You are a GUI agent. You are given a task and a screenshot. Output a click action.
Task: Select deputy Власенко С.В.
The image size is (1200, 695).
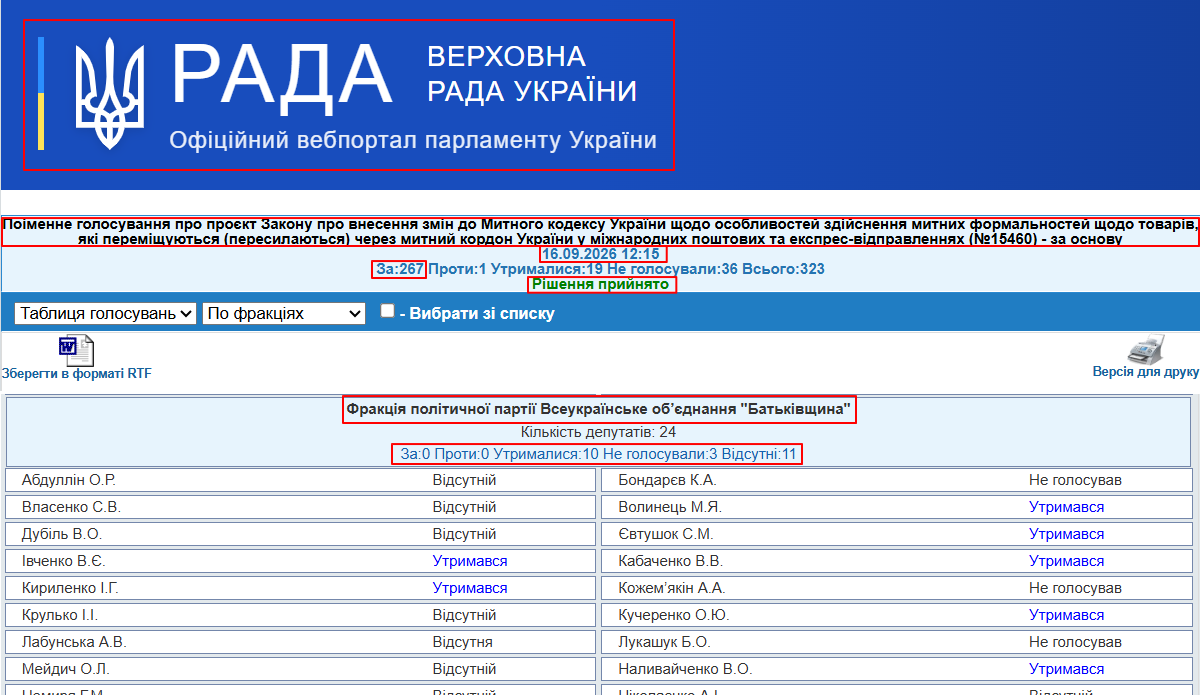71,507
